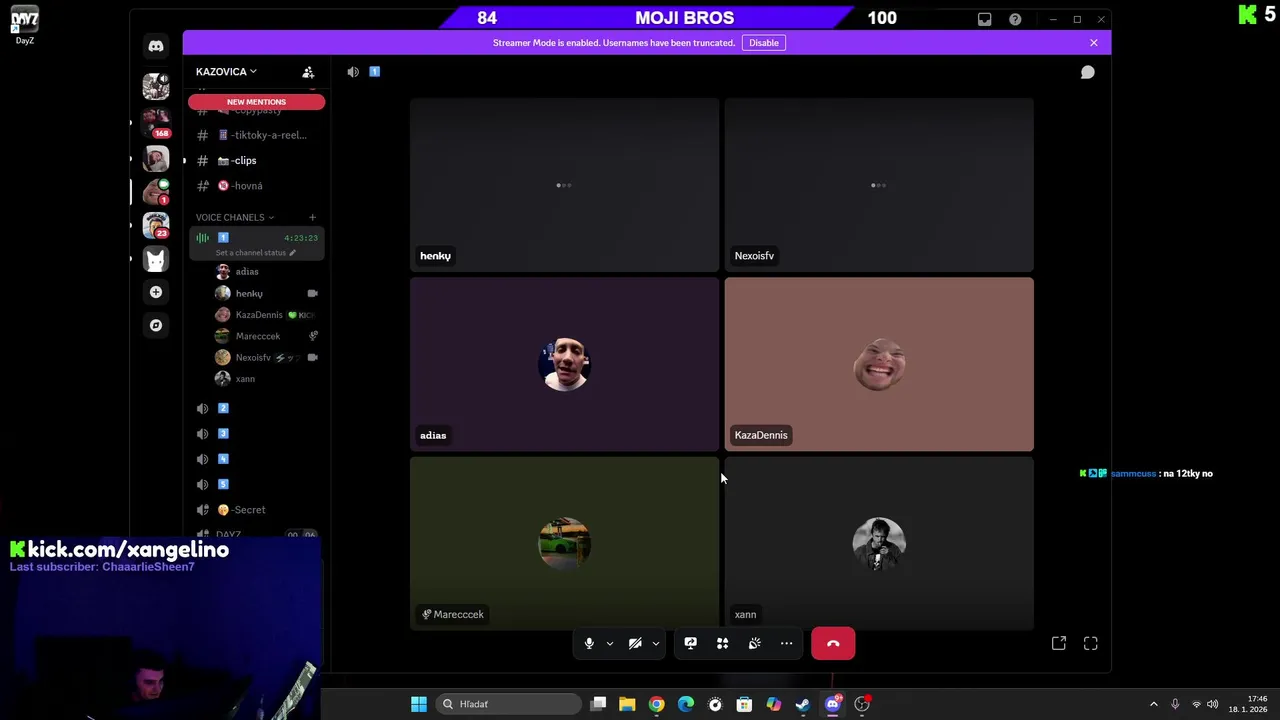
Task: Click the Windows search box Hľadať
Action: (x=510, y=704)
